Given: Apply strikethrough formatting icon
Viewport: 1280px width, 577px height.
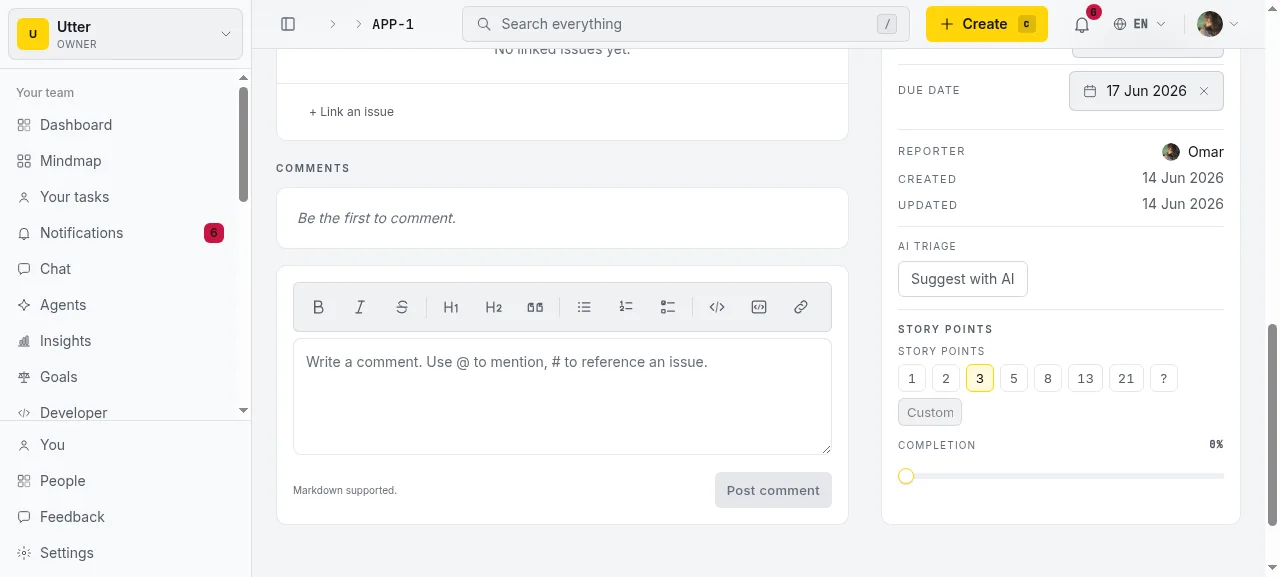Looking at the screenshot, I should click(x=402, y=307).
